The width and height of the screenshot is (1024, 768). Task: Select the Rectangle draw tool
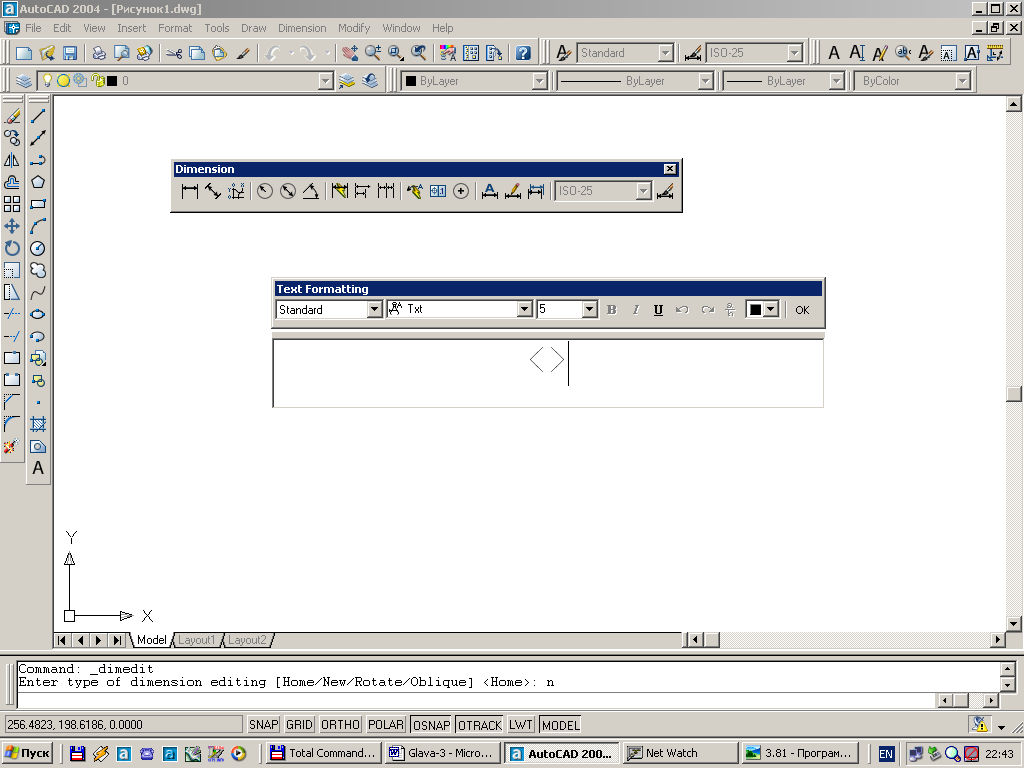38,204
